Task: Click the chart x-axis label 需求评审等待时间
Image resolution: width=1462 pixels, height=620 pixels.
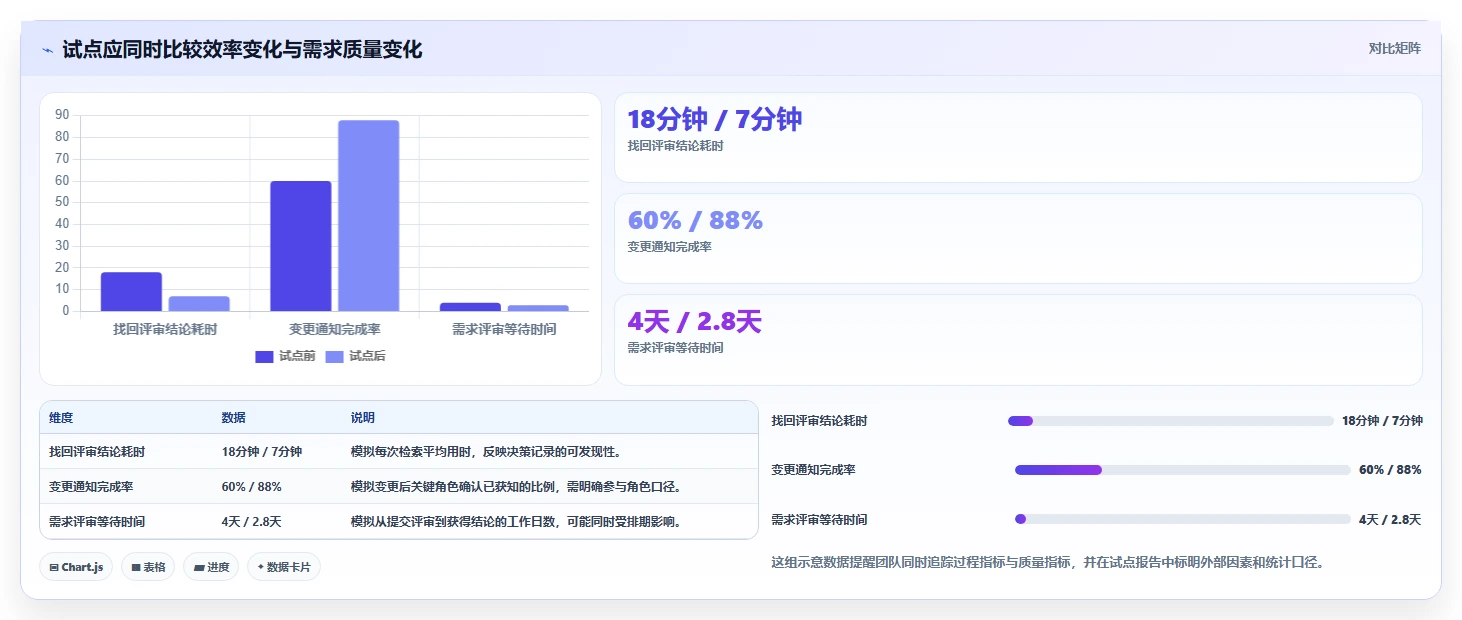Action: 504,329
